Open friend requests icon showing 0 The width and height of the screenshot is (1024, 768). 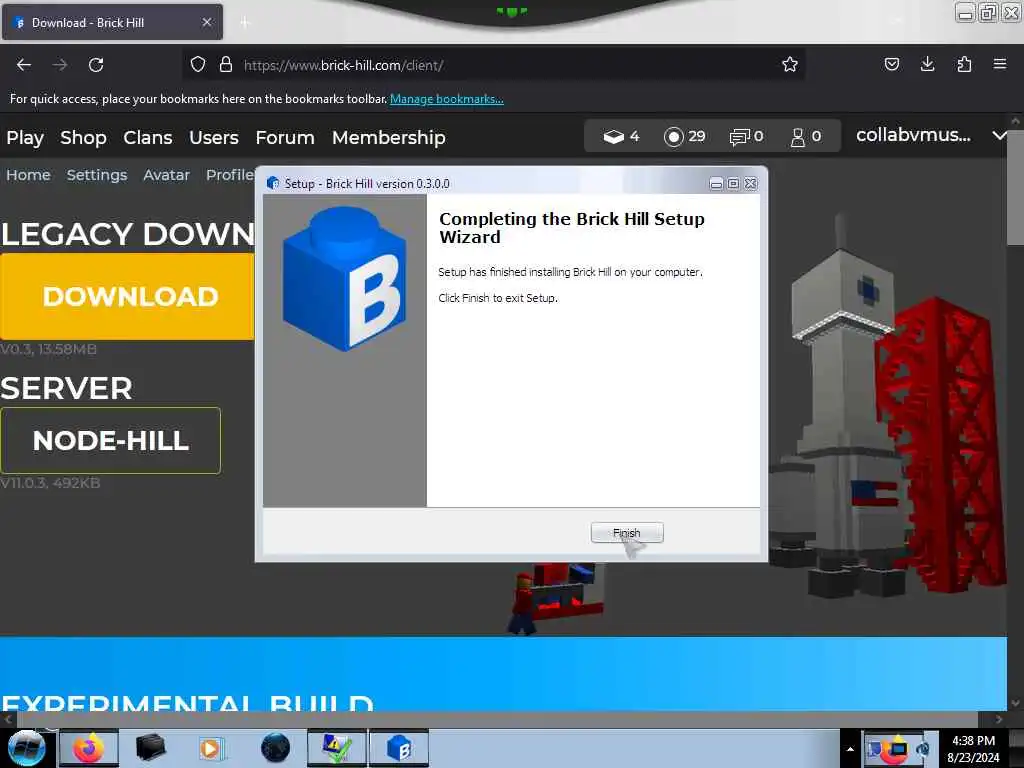pos(806,136)
